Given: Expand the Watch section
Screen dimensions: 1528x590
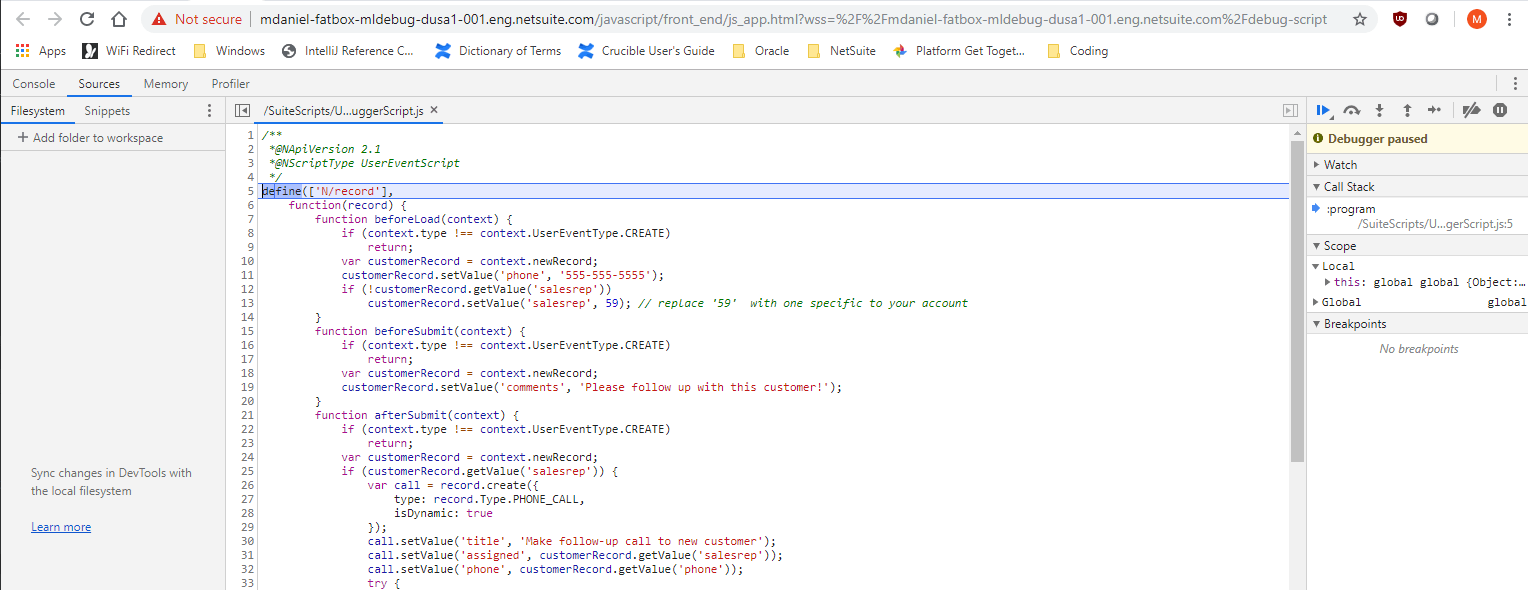Looking at the screenshot, I should (x=1417, y=165).
